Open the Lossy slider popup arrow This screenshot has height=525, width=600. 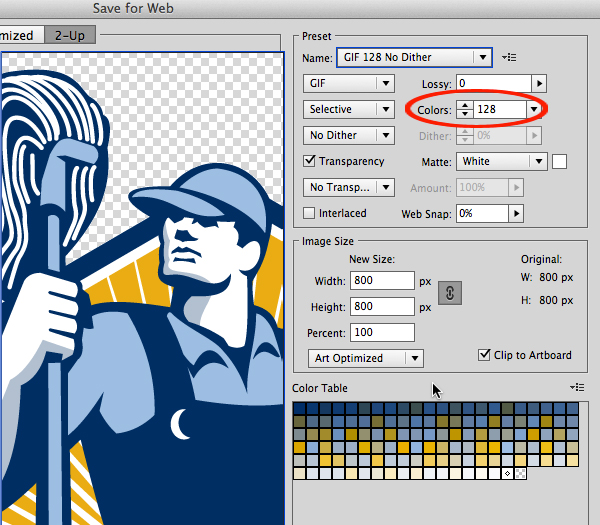point(539,83)
